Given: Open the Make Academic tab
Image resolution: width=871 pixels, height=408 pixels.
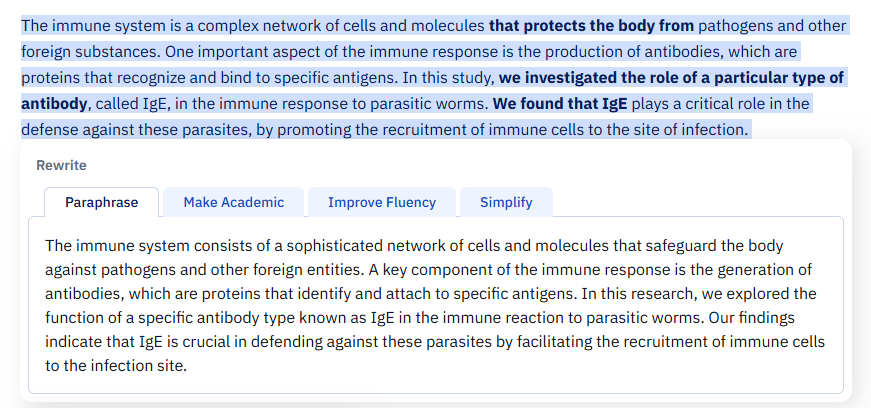Looking at the screenshot, I should 233,202.
